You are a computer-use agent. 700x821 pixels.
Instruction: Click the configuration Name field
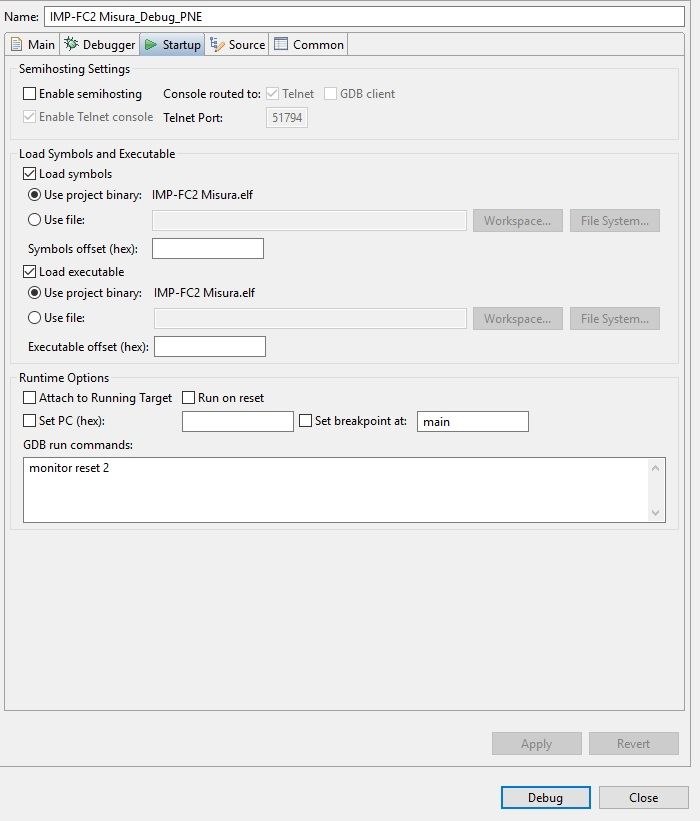(364, 17)
